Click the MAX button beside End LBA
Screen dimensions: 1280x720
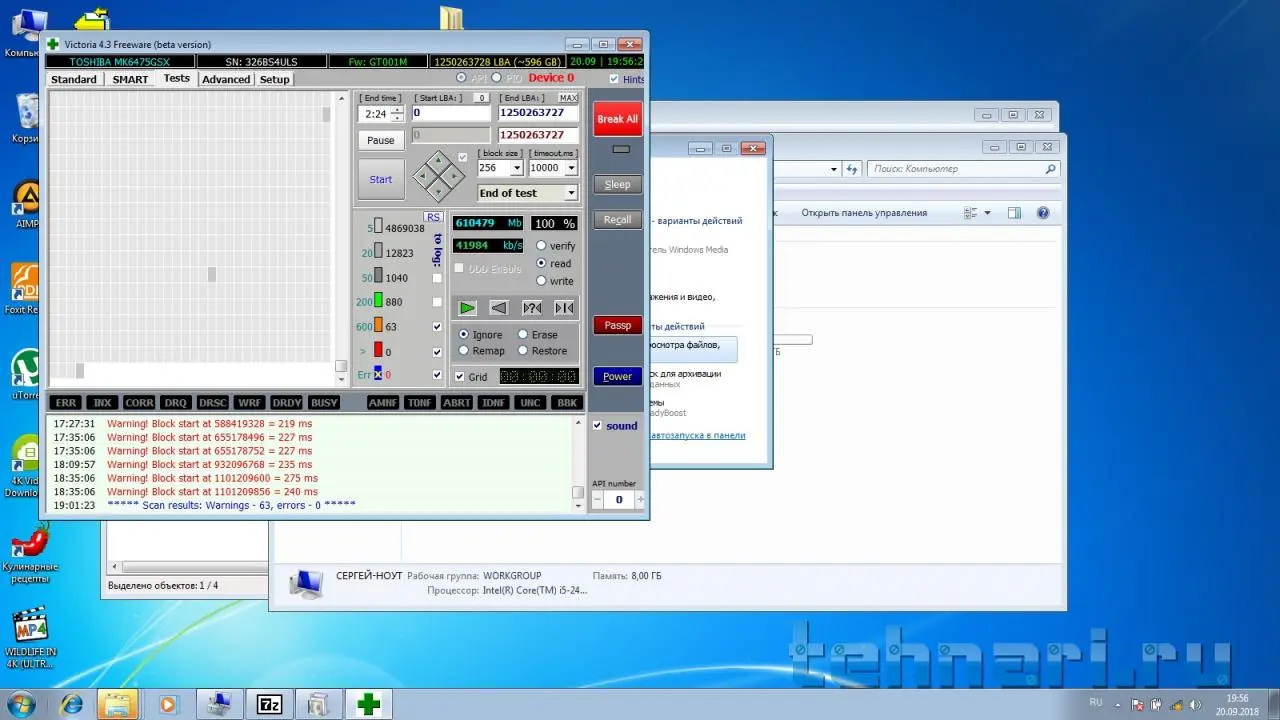pos(568,98)
